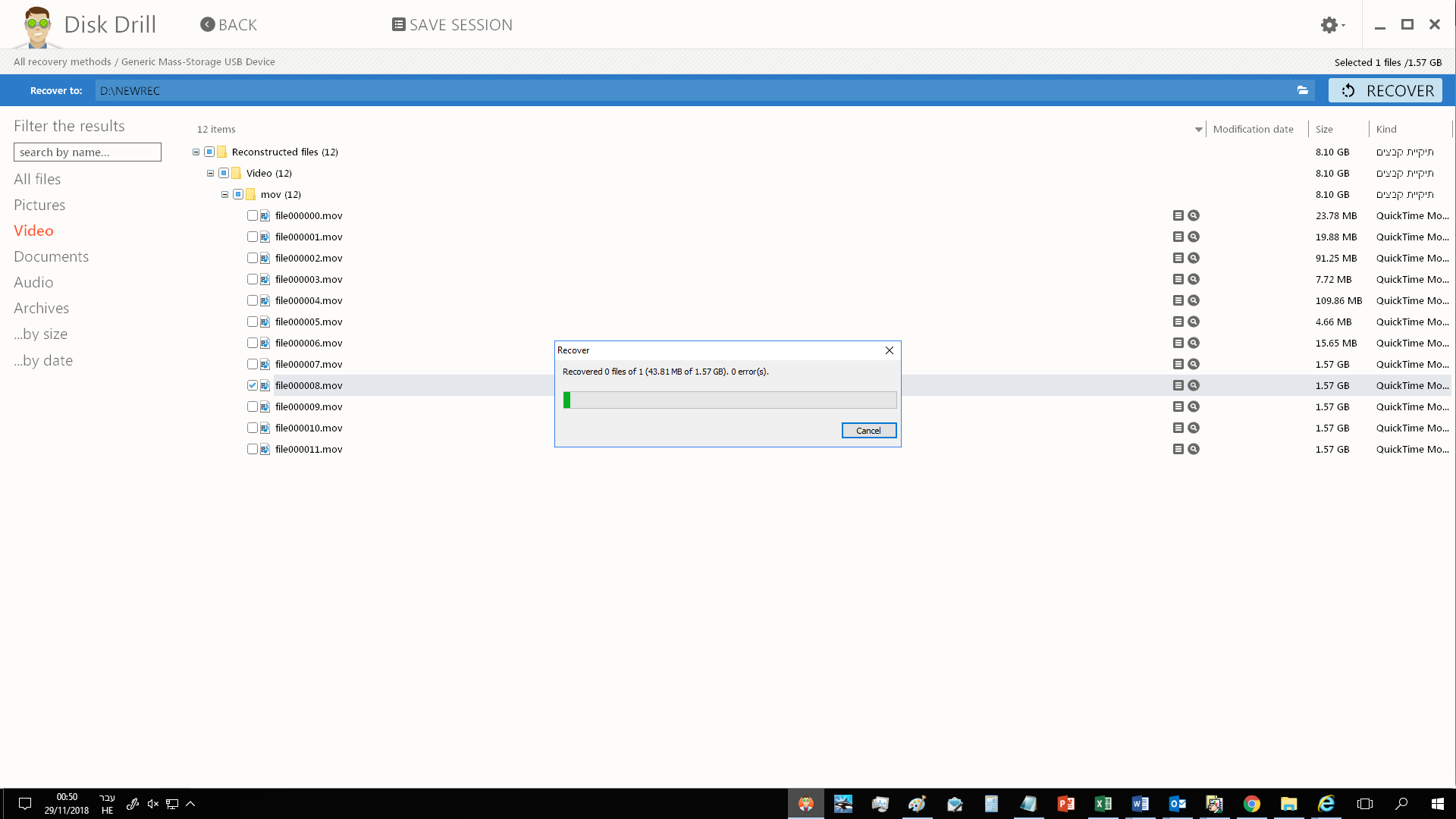
Task: Uncheck the file000008.mov checkbox
Action: click(x=253, y=385)
